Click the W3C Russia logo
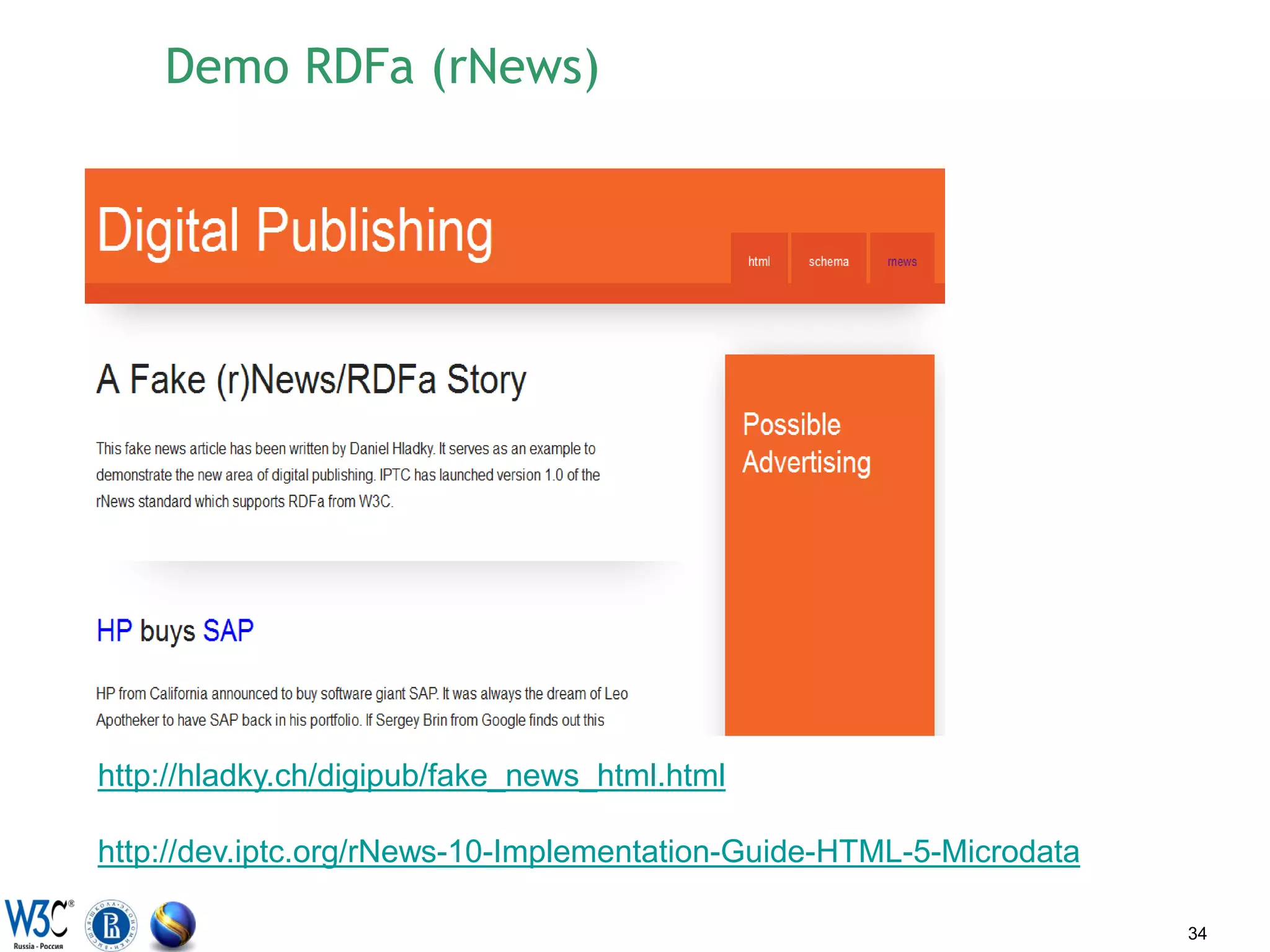The height and width of the screenshot is (952, 1270). pos(38,923)
